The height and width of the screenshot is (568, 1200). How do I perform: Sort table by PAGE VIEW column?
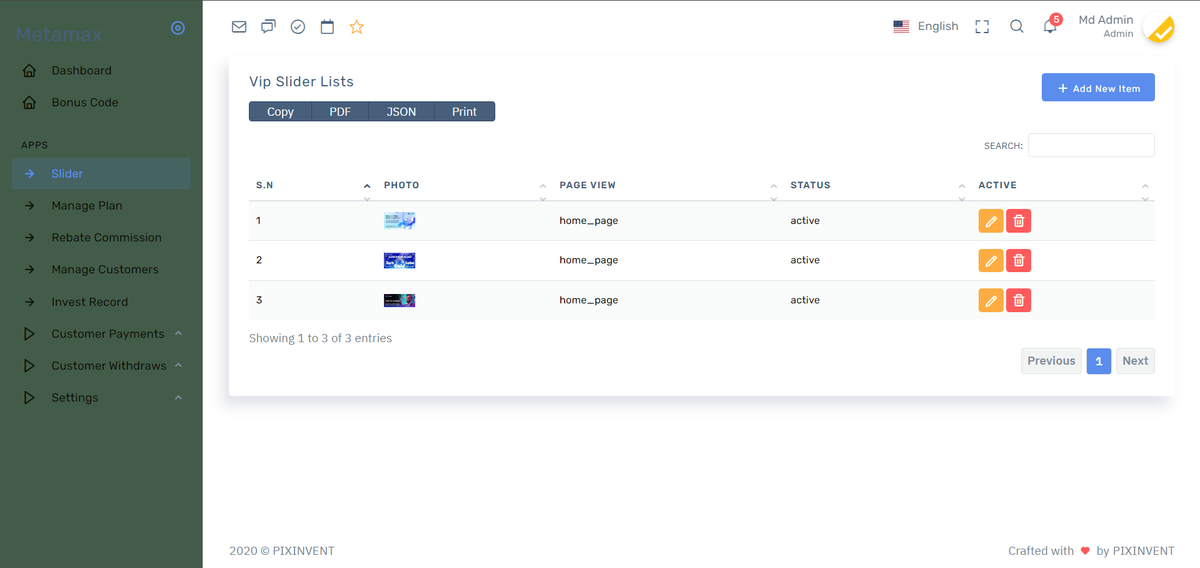[667, 186]
